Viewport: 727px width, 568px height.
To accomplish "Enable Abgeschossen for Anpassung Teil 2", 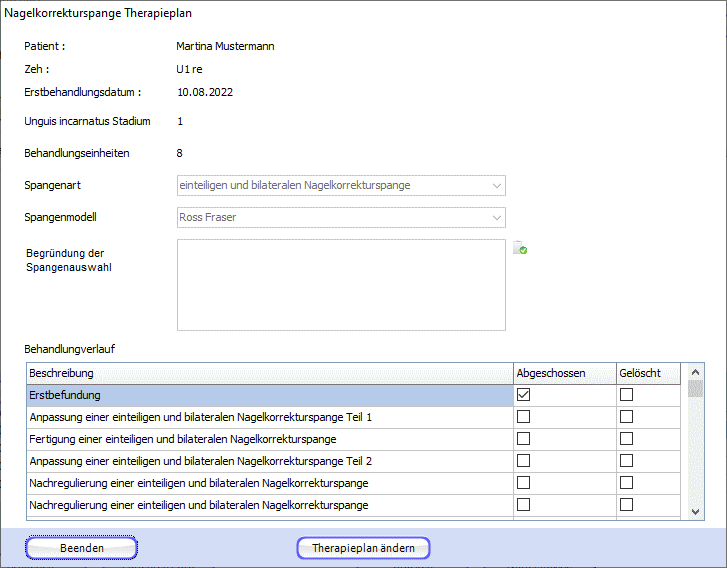I will point(523,461).
